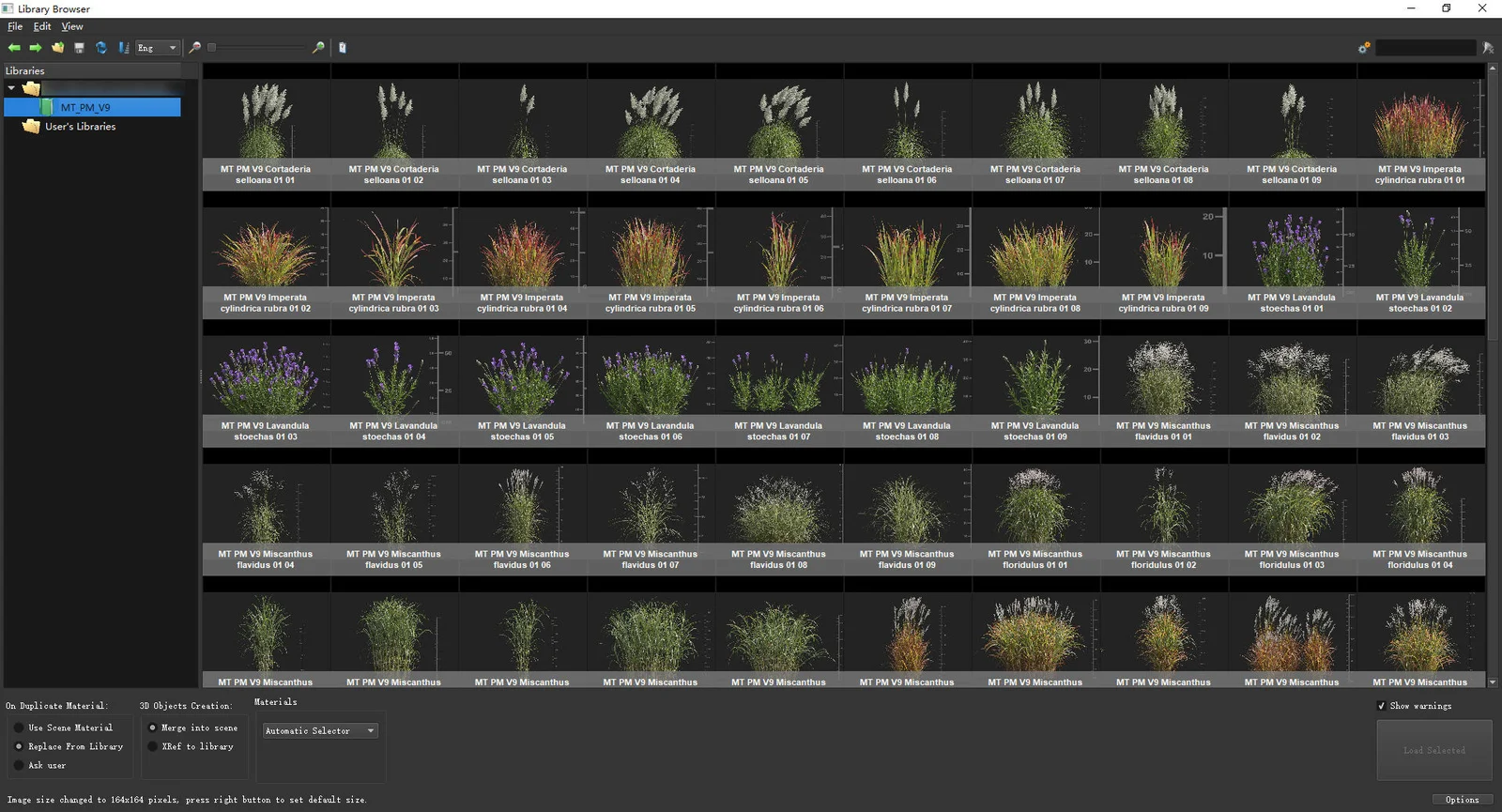The width and height of the screenshot is (1502, 812).
Task: Open the Automatic Selector materials dropdown
Action: (320, 730)
